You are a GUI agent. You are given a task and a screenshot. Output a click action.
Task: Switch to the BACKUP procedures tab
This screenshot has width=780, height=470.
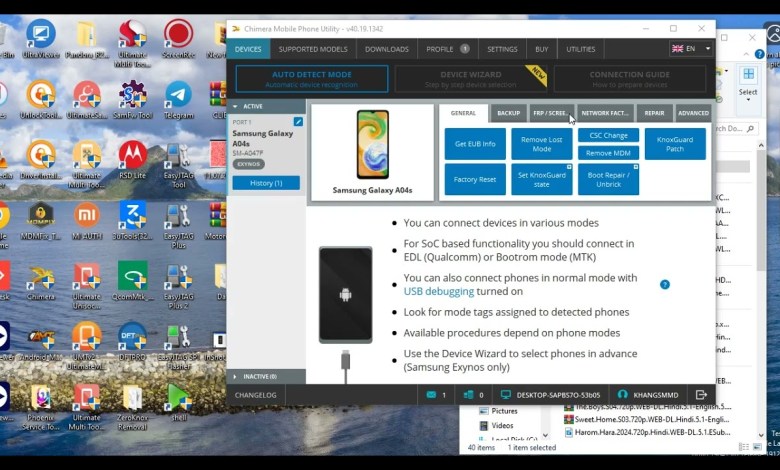[x=508, y=113]
